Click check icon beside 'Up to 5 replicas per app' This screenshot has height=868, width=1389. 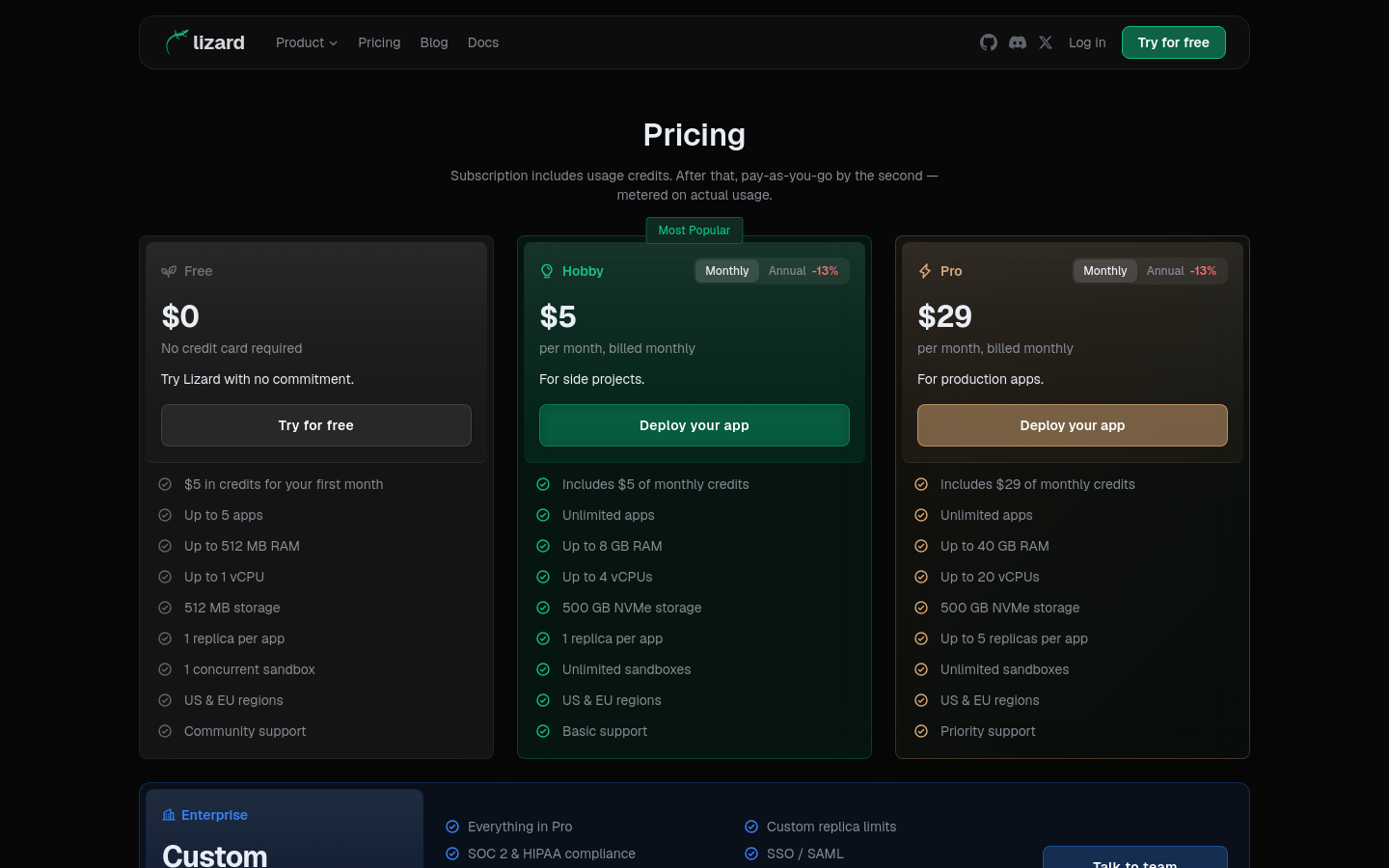[x=921, y=638]
